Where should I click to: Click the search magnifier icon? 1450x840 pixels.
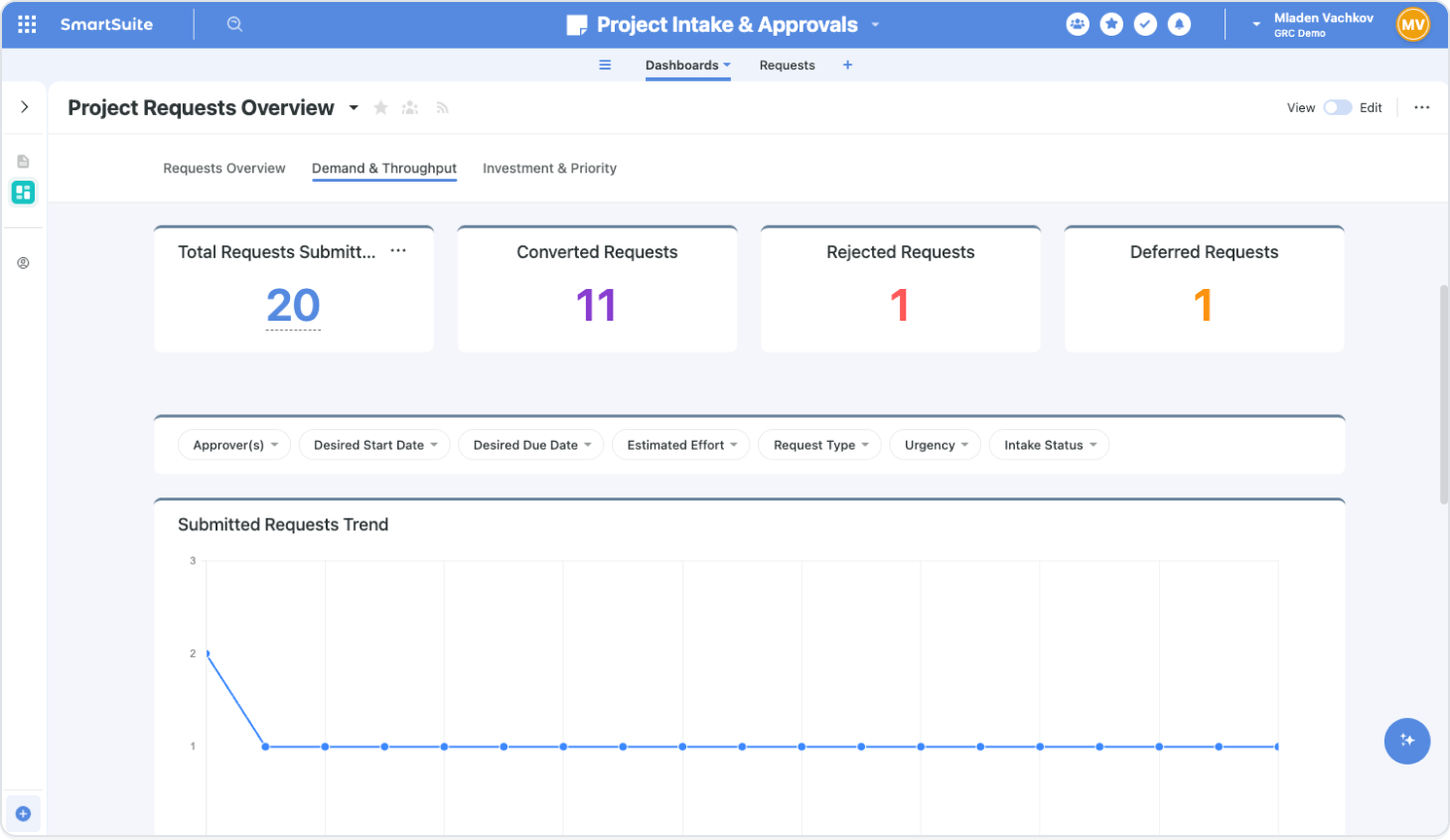pos(234,25)
